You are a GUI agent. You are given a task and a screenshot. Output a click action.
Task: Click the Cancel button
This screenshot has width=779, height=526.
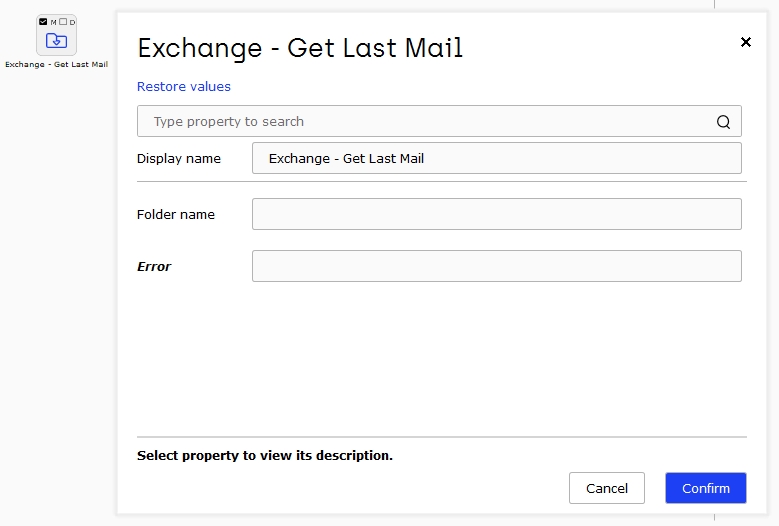607,488
